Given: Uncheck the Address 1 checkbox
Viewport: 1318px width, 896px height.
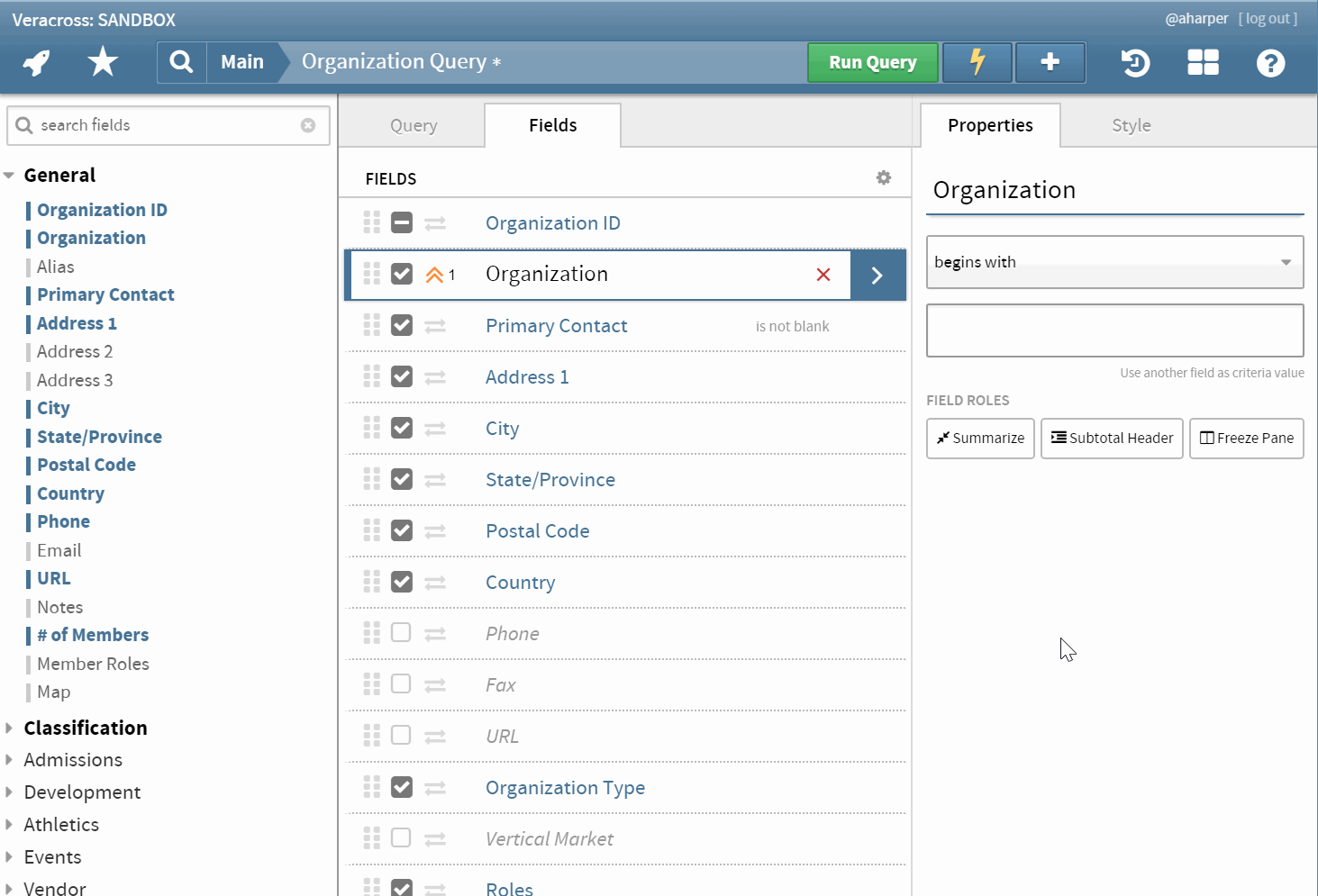Looking at the screenshot, I should coord(402,376).
